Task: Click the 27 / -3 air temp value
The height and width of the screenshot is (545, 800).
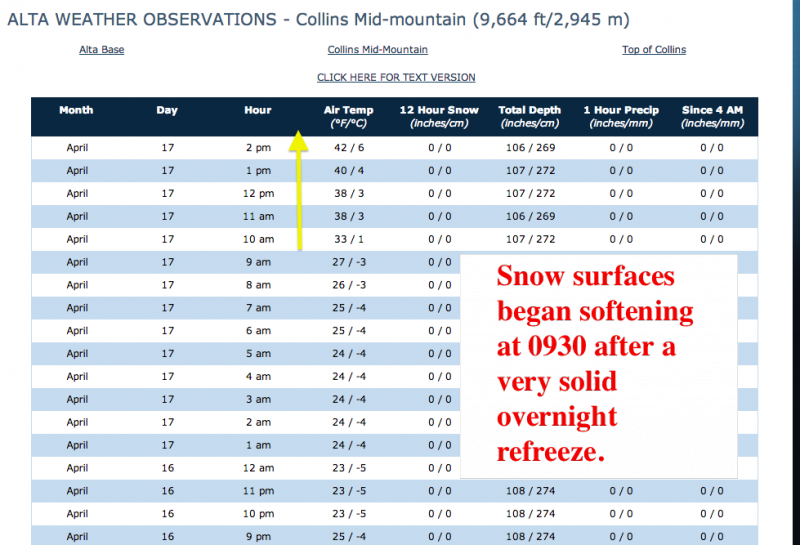Action: point(349,262)
